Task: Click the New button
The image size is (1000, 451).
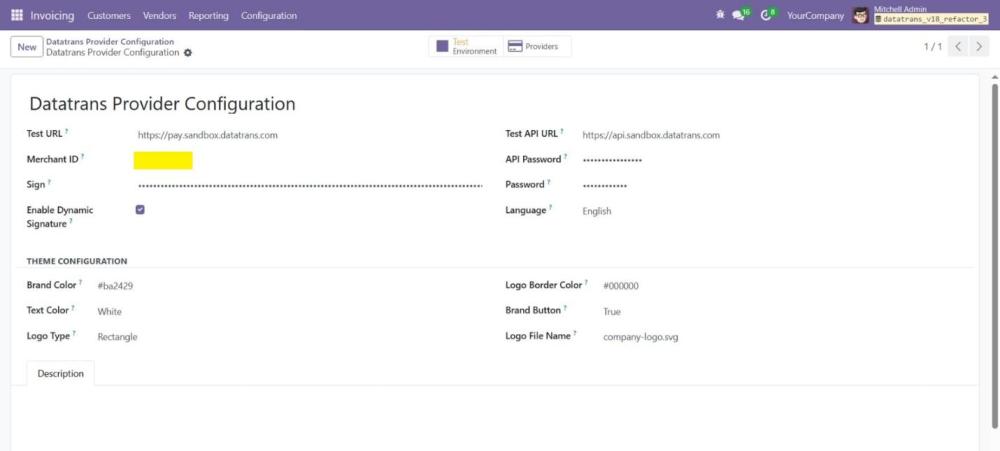Action: click(27, 47)
